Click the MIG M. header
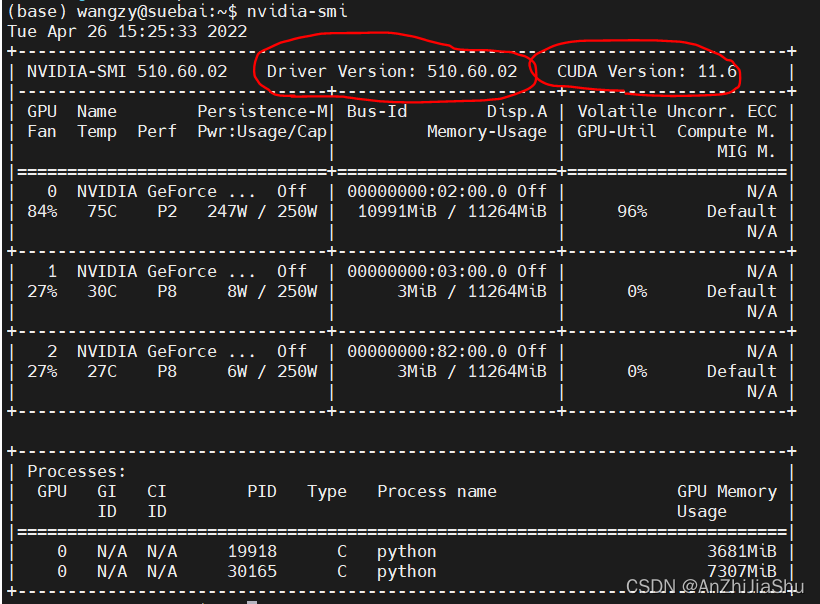Image resolution: width=820 pixels, height=604 pixels. pyautogui.click(x=746, y=152)
